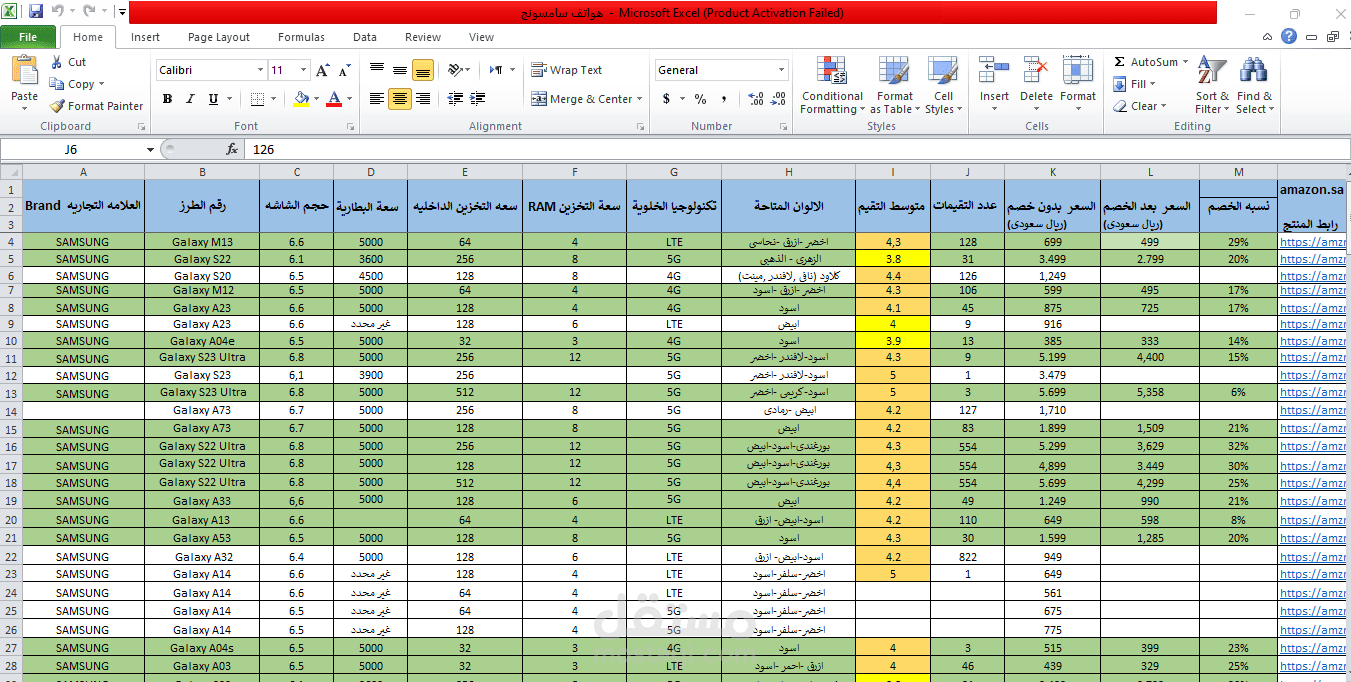Click the Delete cells icon
Viewport: 1351px width, 682px height.
1036,70
